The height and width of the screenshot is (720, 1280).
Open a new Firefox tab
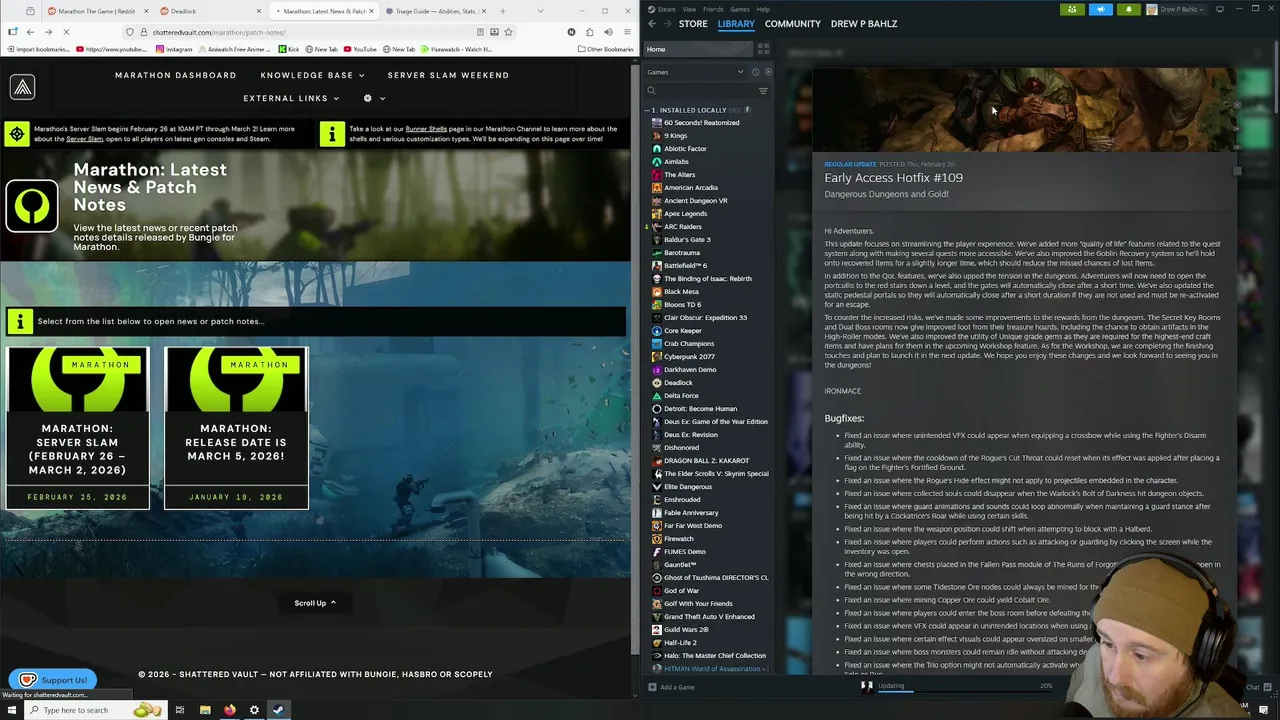pyautogui.click(x=502, y=11)
